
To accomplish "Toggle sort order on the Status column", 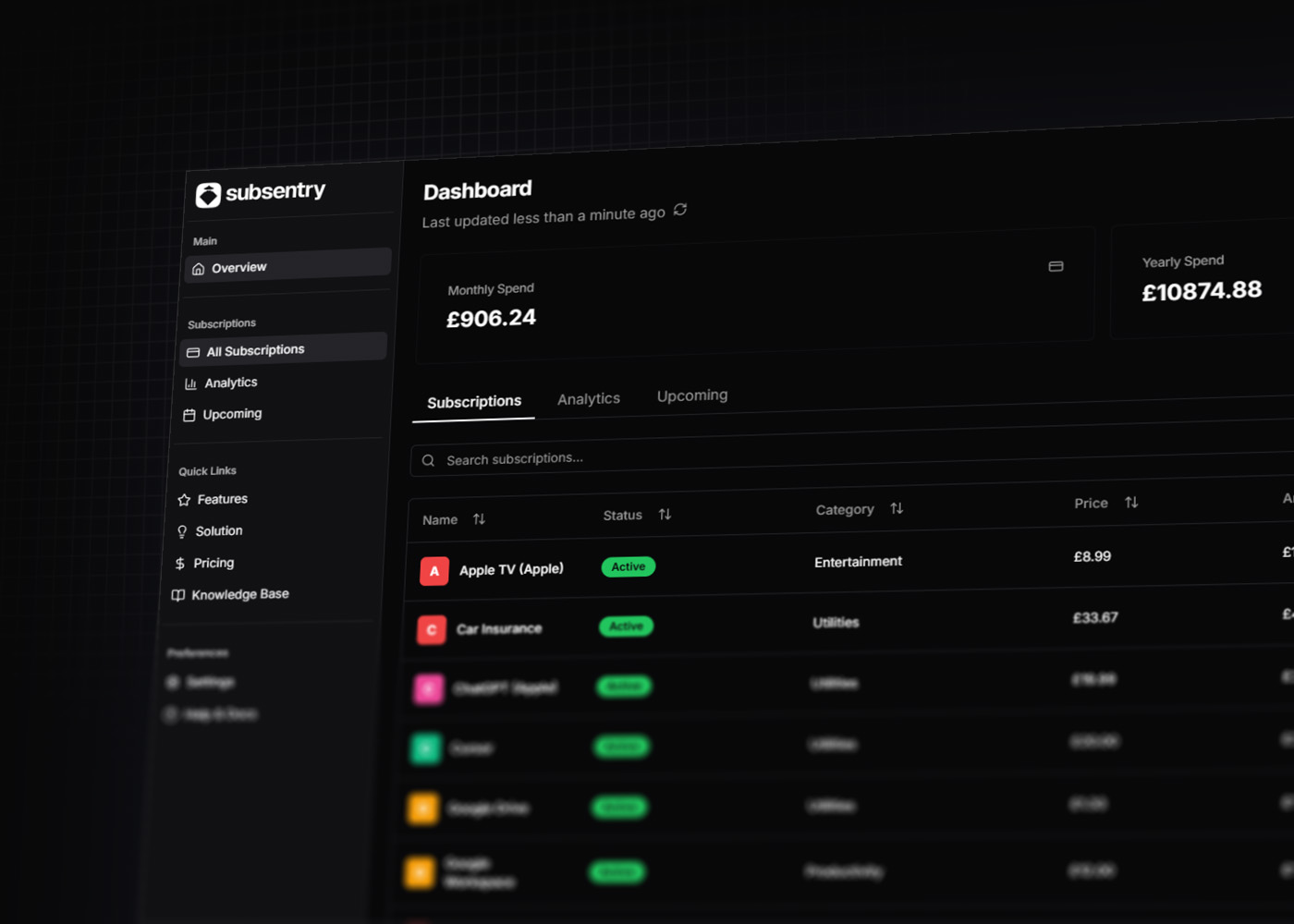I will [665, 514].
